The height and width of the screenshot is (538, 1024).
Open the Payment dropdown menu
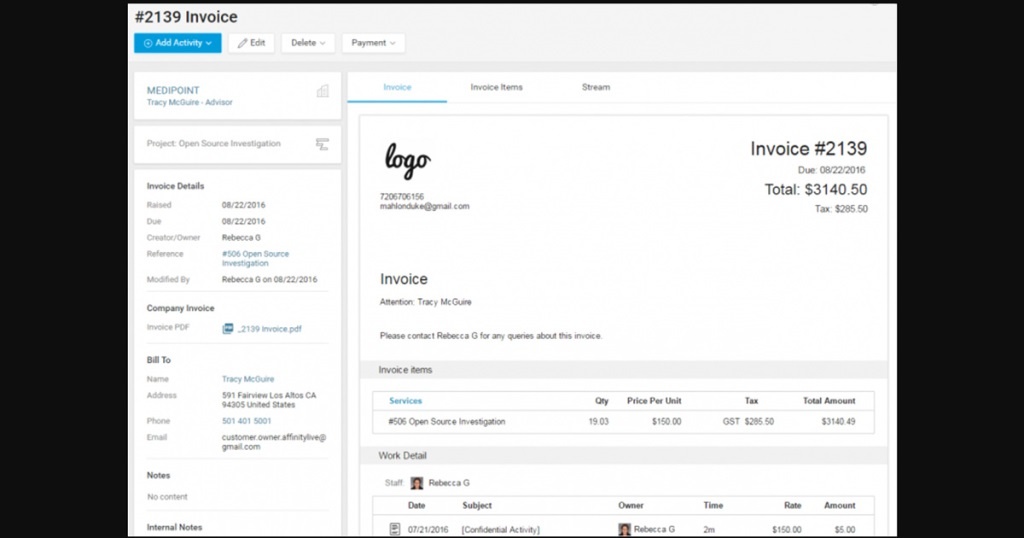coord(373,43)
